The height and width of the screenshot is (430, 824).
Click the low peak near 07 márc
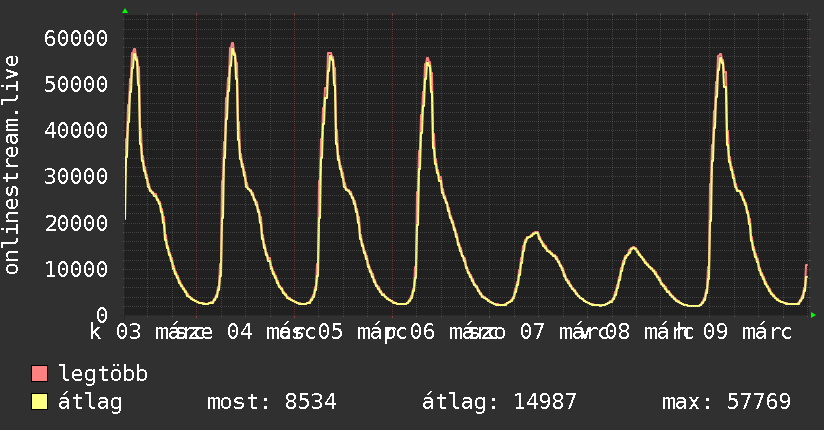pos(535,233)
